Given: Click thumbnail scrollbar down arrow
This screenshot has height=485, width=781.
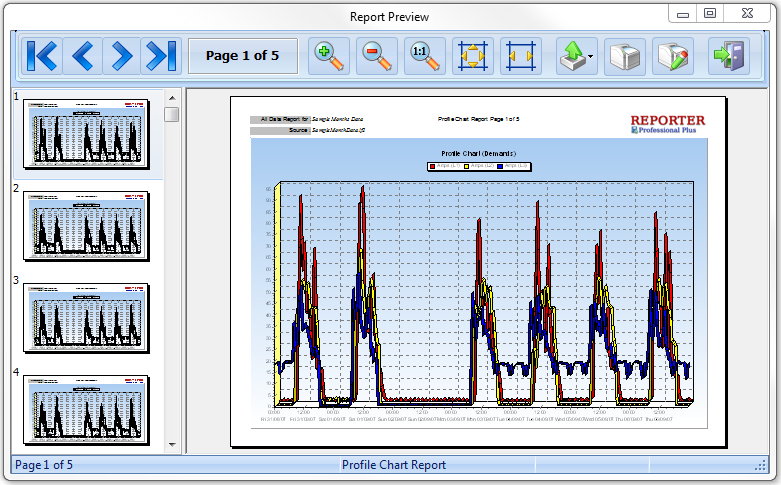Looking at the screenshot, I should pyautogui.click(x=172, y=445).
